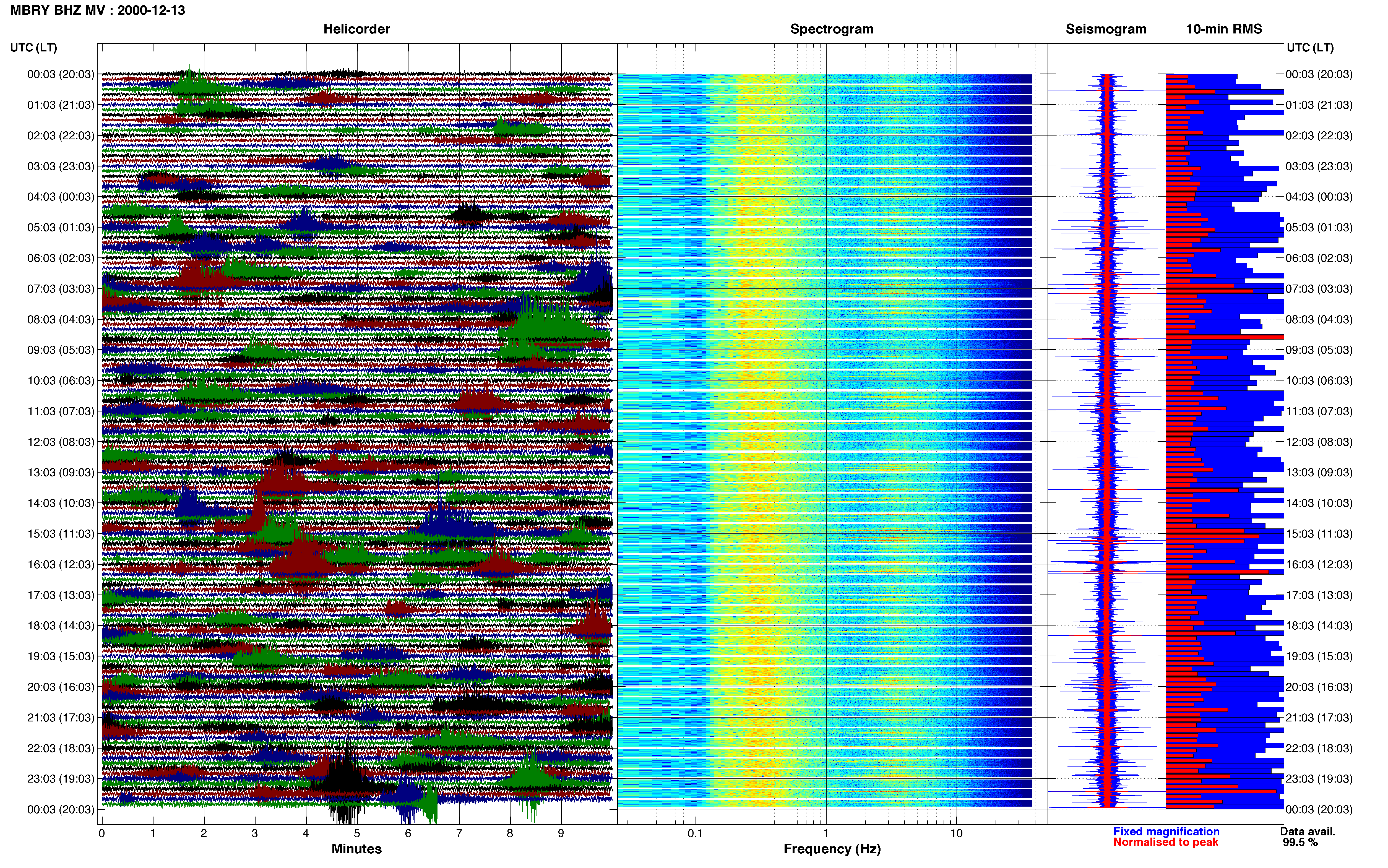The height and width of the screenshot is (868, 1388).
Task: Click left time label '21:03 (17:03)'
Action: 60,718
